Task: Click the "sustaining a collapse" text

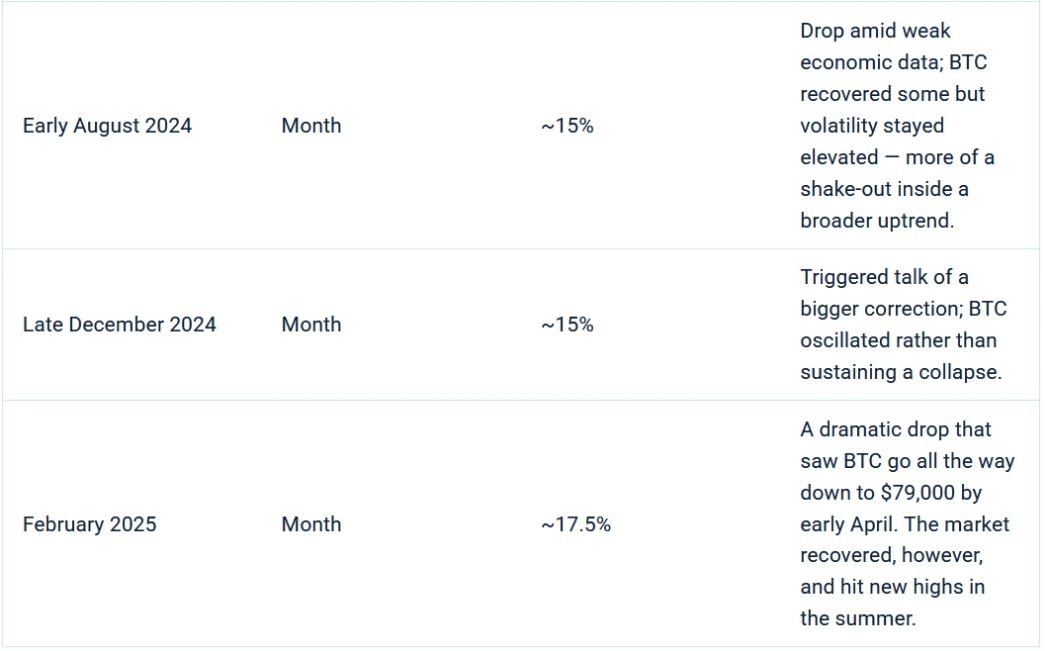Action: pos(900,372)
